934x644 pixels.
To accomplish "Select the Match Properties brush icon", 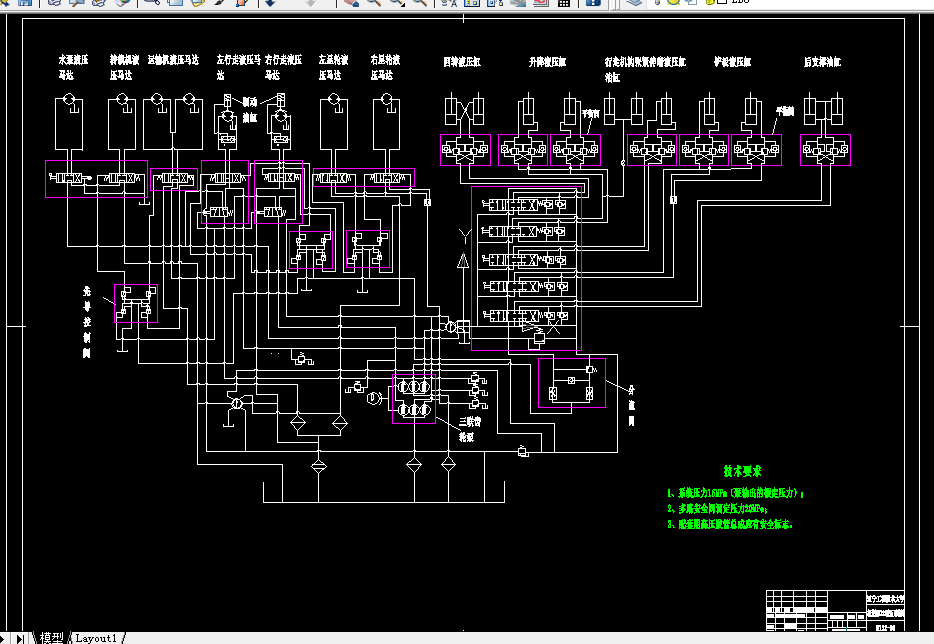I will [x=220, y=2].
